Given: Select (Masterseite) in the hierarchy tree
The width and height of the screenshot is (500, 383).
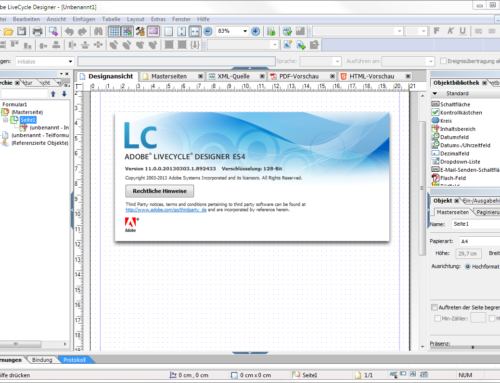Looking at the screenshot, I should click(27, 112).
